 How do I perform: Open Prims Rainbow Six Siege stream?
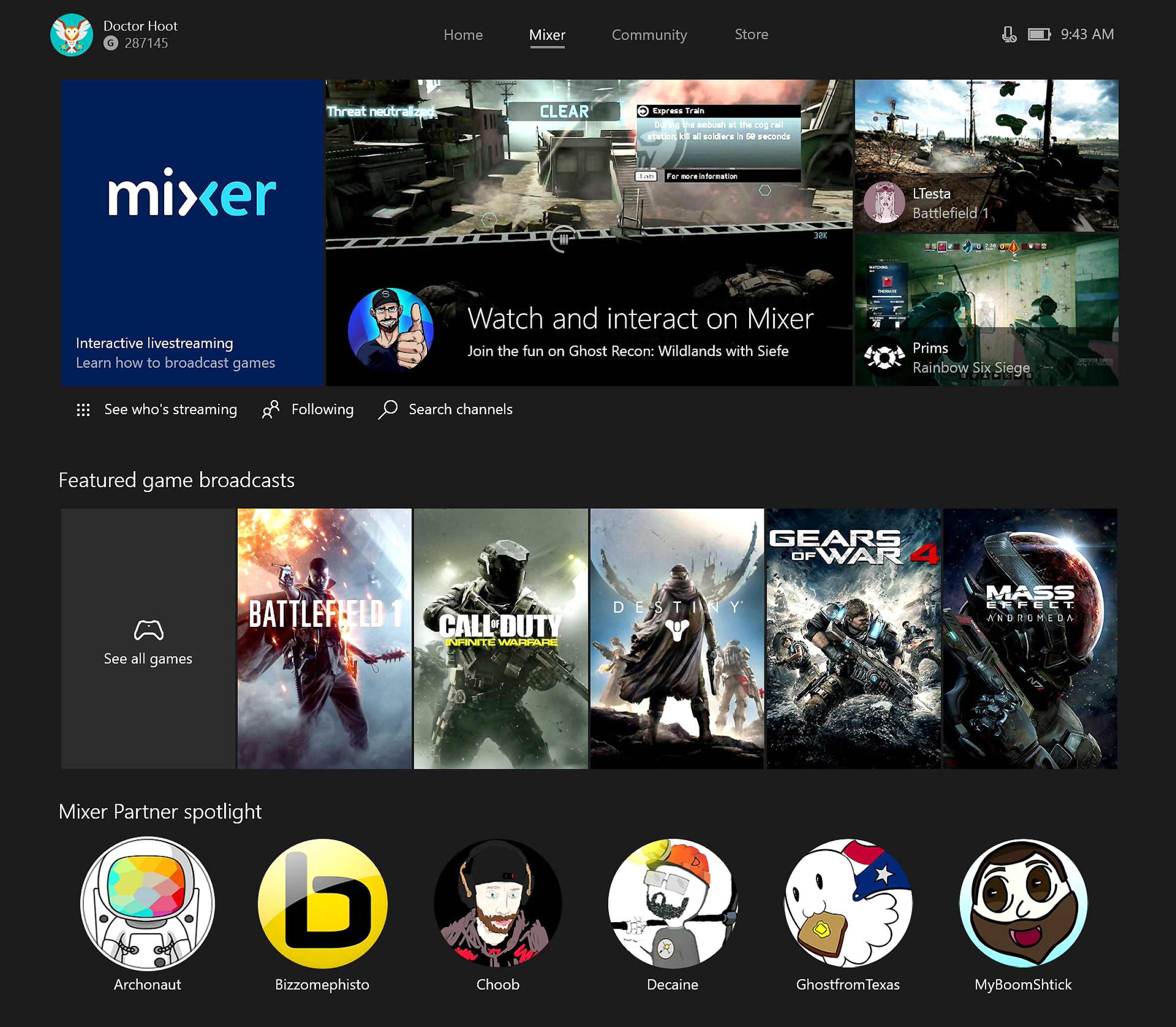point(986,310)
